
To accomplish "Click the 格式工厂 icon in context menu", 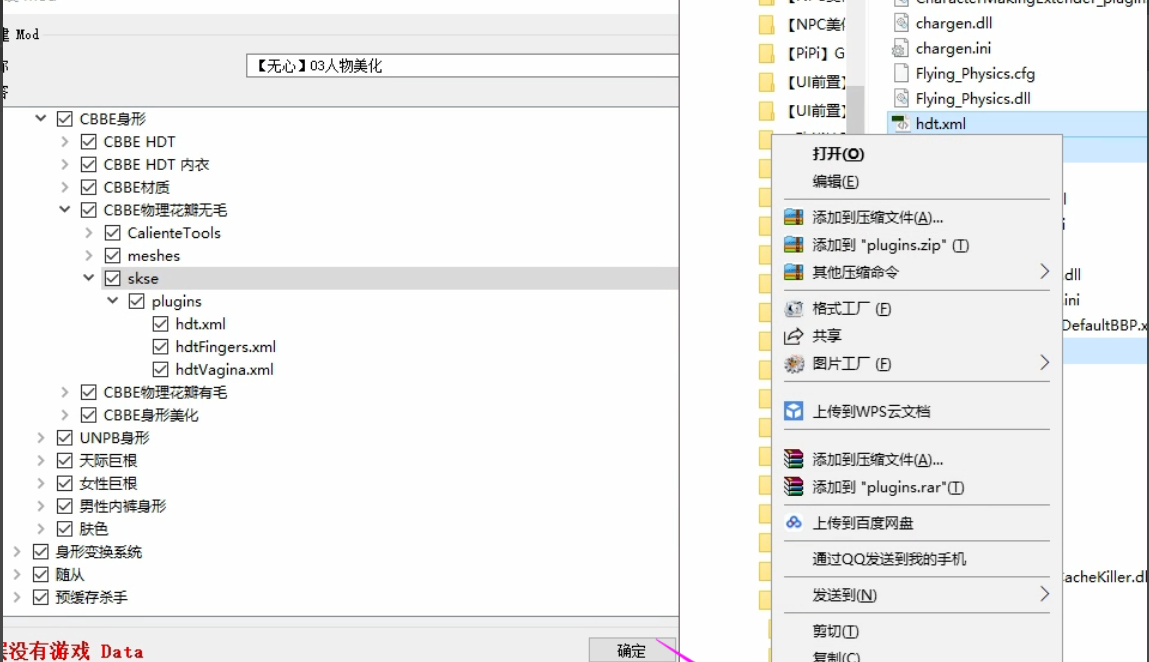I will (794, 309).
